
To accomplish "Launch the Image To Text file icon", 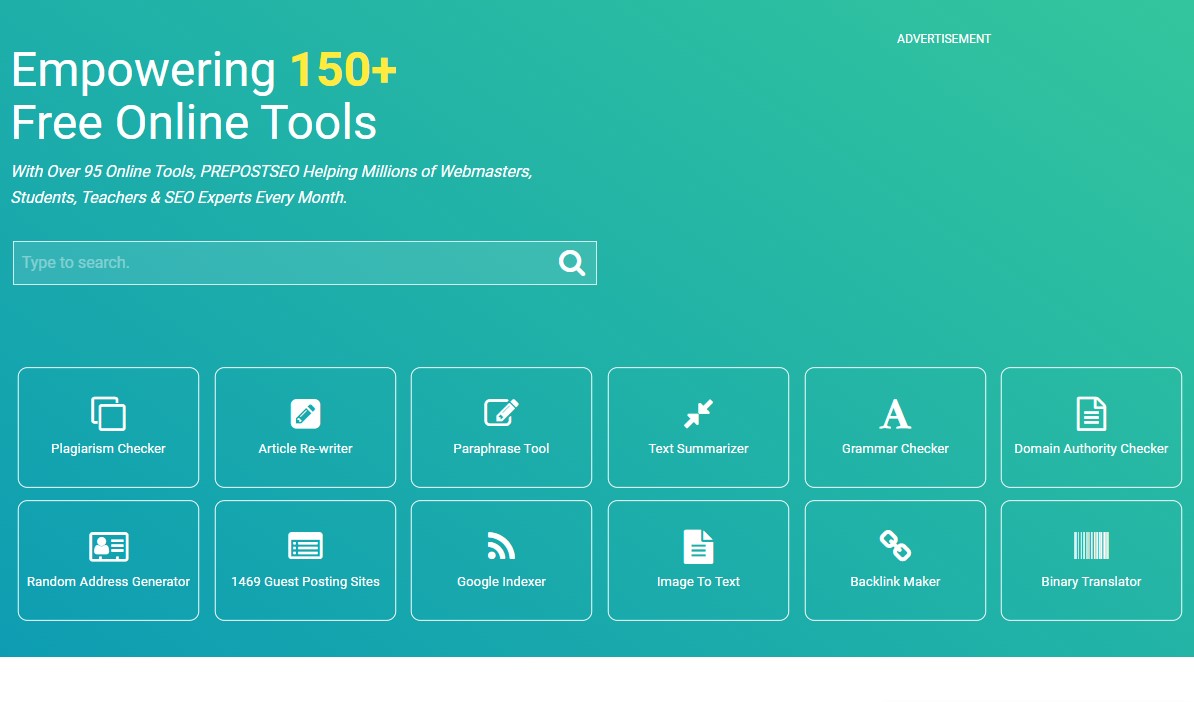I will (x=698, y=546).
